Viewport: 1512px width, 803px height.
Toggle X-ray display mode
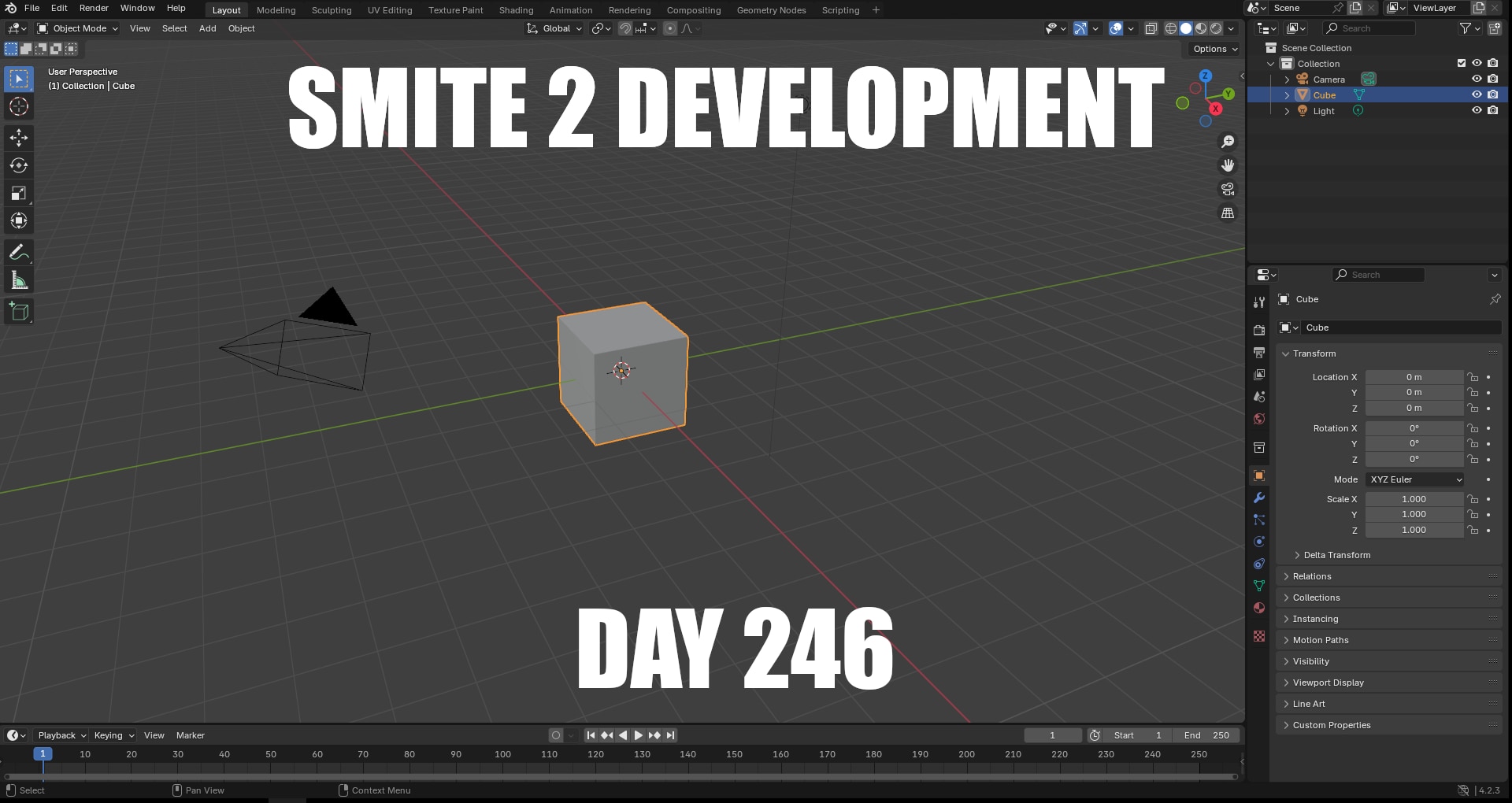click(x=1151, y=28)
